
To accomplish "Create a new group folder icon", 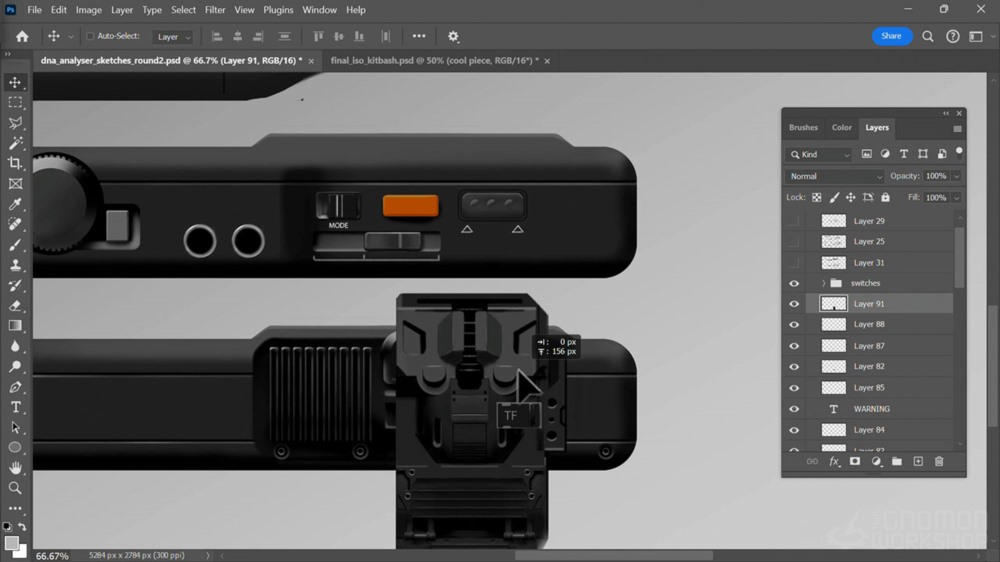I will pos(897,461).
